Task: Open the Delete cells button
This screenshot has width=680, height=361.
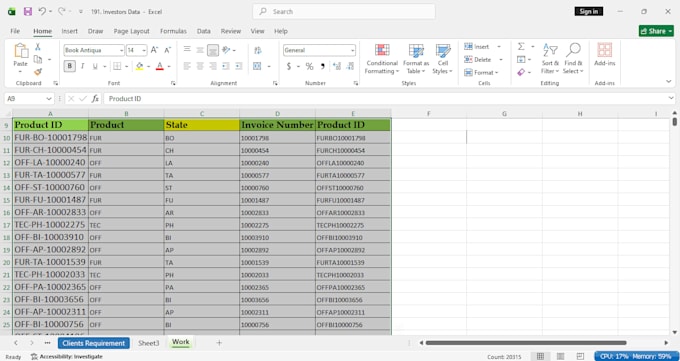Action: [x=478, y=59]
